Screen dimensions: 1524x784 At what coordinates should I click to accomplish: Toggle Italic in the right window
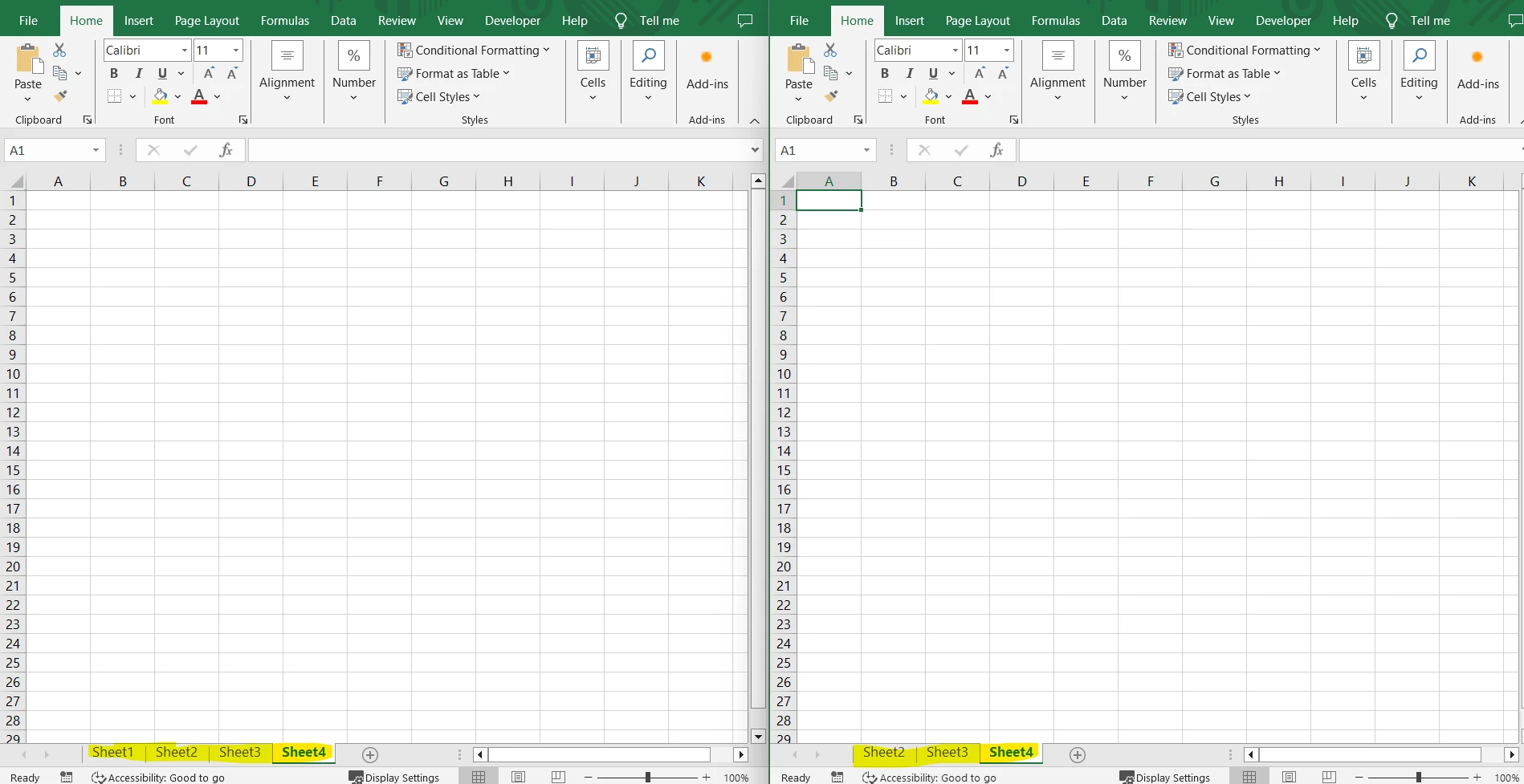pos(909,74)
